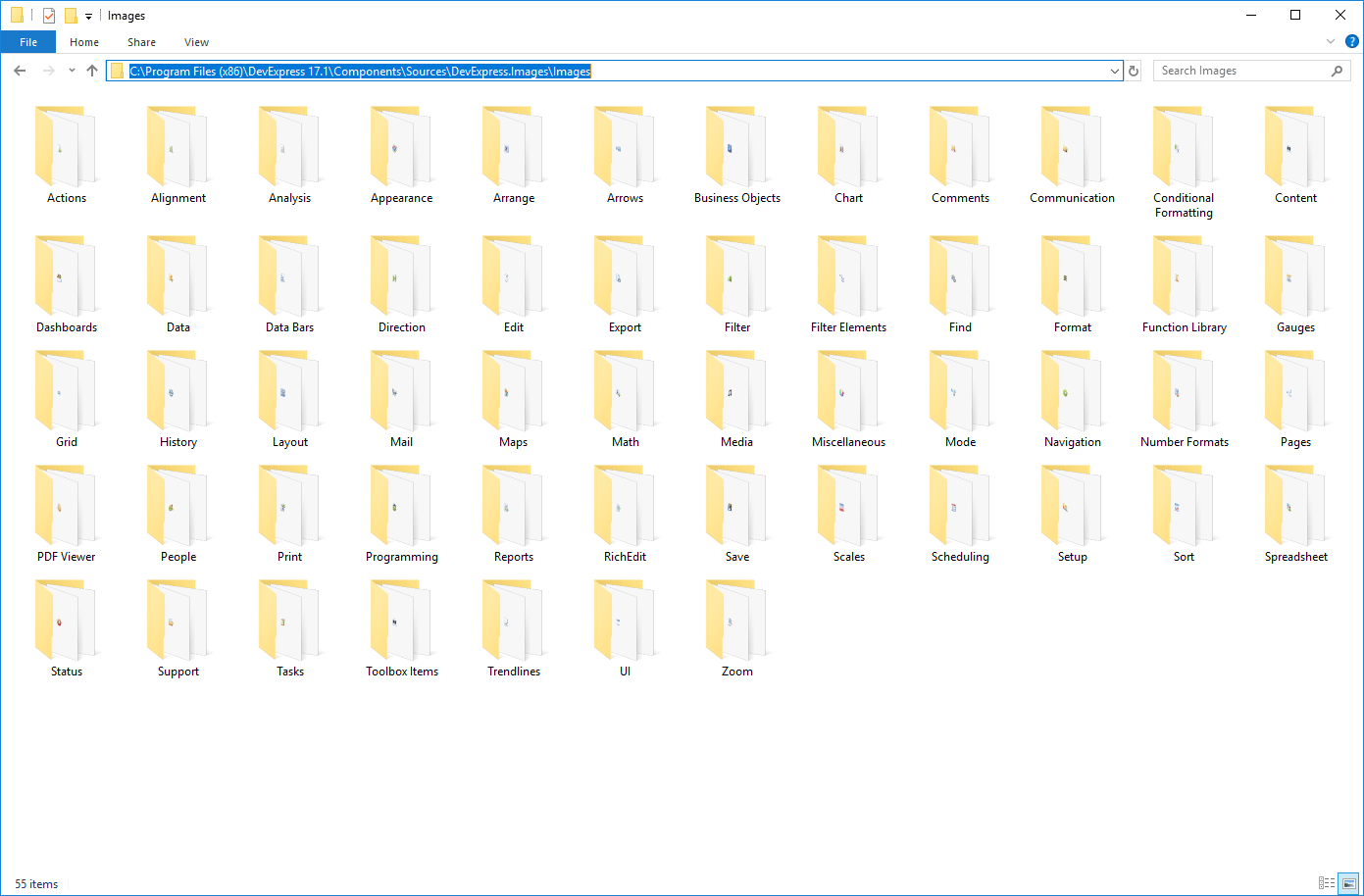
Task: Select the Analysis folder
Action: point(290,157)
